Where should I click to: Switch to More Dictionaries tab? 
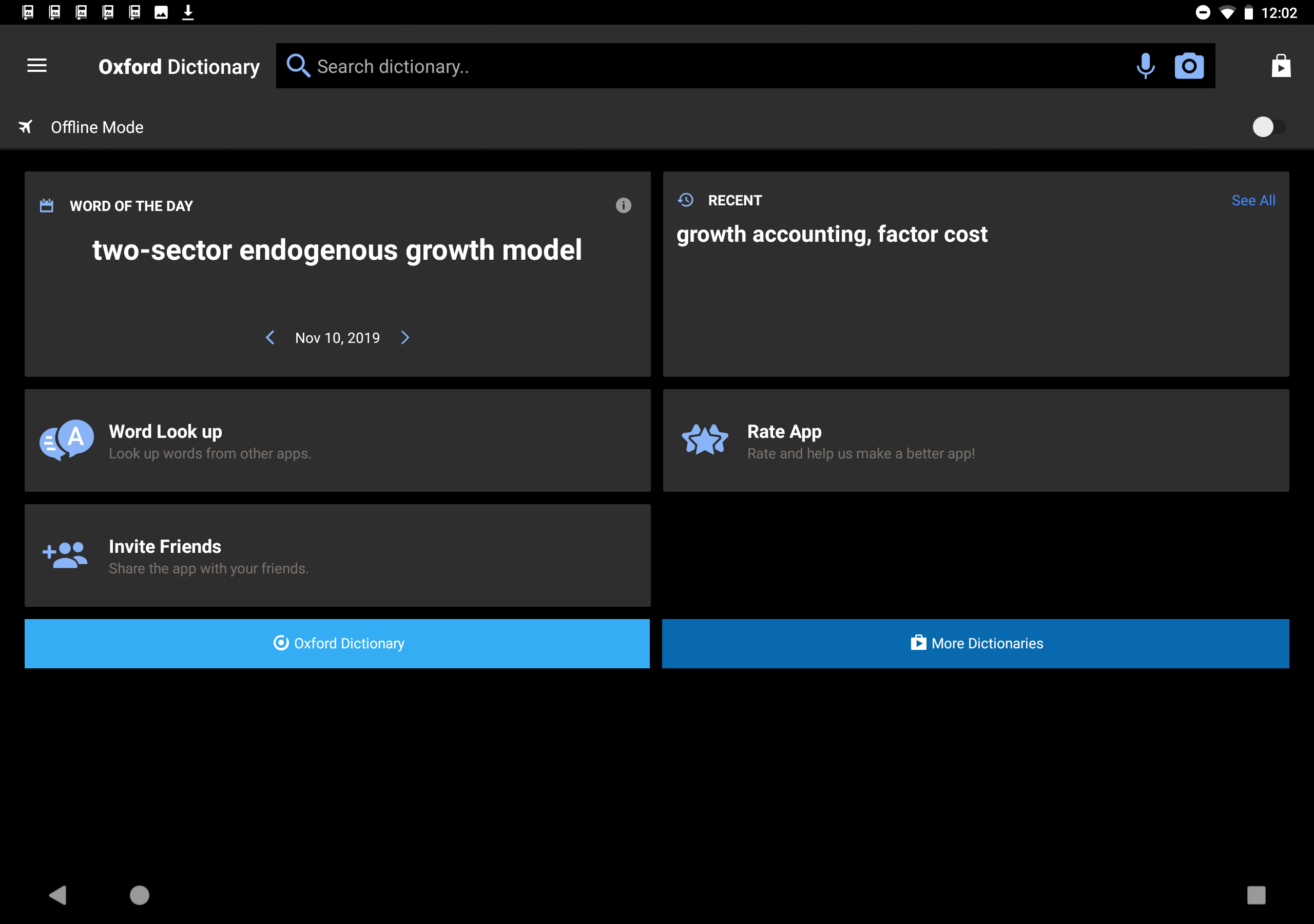976,644
